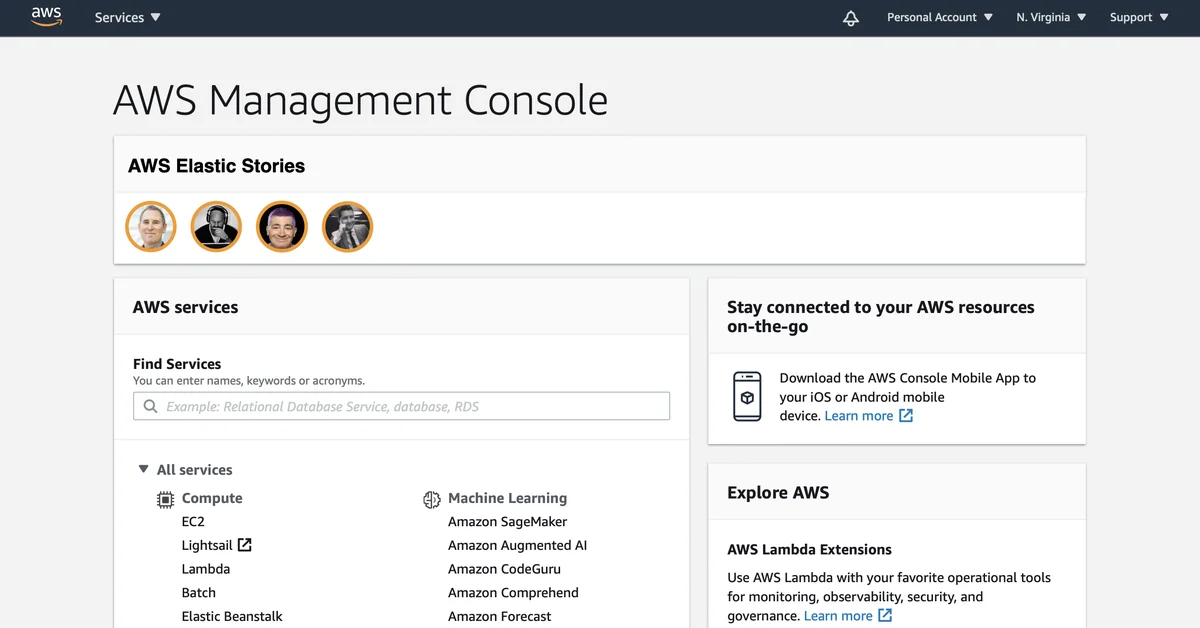Open the Support menu

click(1138, 18)
